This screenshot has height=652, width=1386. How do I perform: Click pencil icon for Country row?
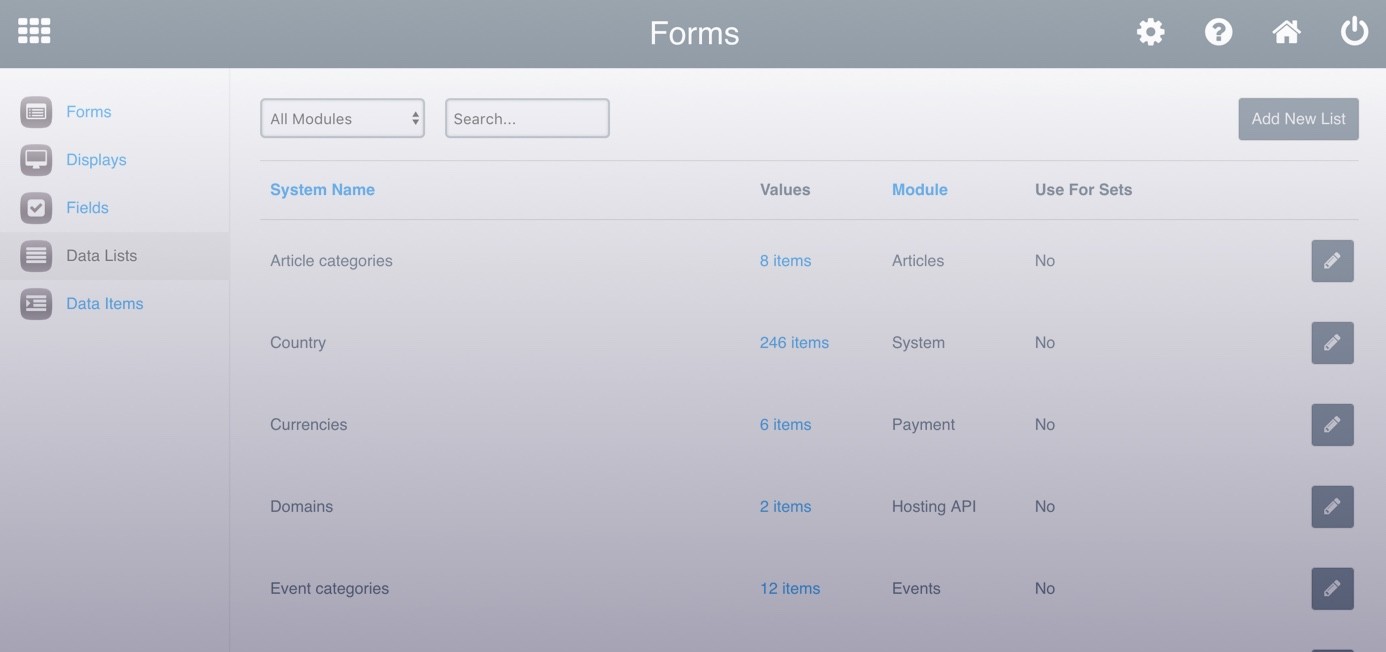[x=1332, y=343]
